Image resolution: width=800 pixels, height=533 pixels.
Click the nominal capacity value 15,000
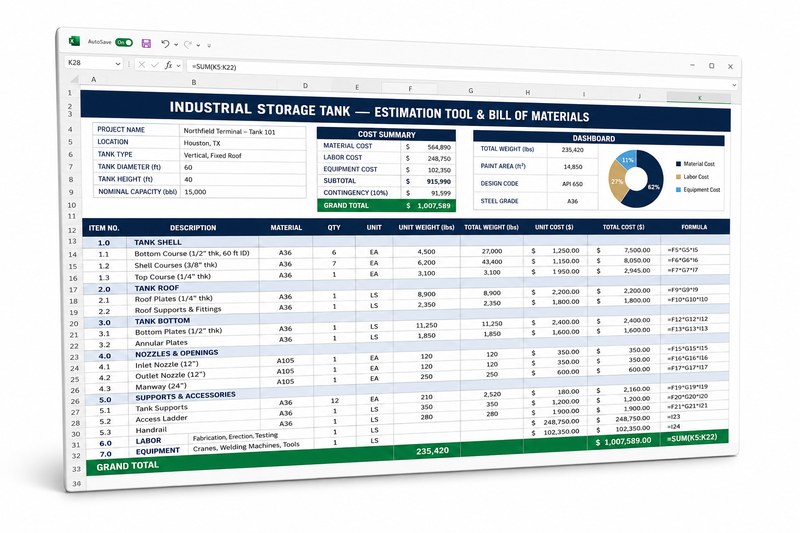pyautogui.click(x=242, y=192)
